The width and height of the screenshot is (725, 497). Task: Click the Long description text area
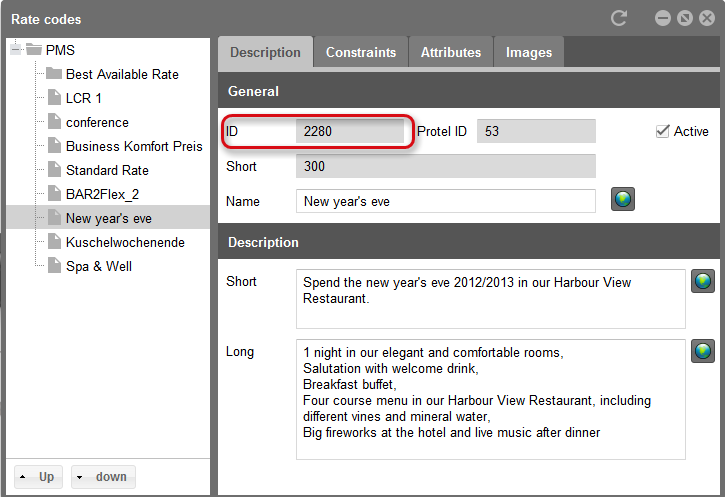pyautogui.click(x=490, y=398)
